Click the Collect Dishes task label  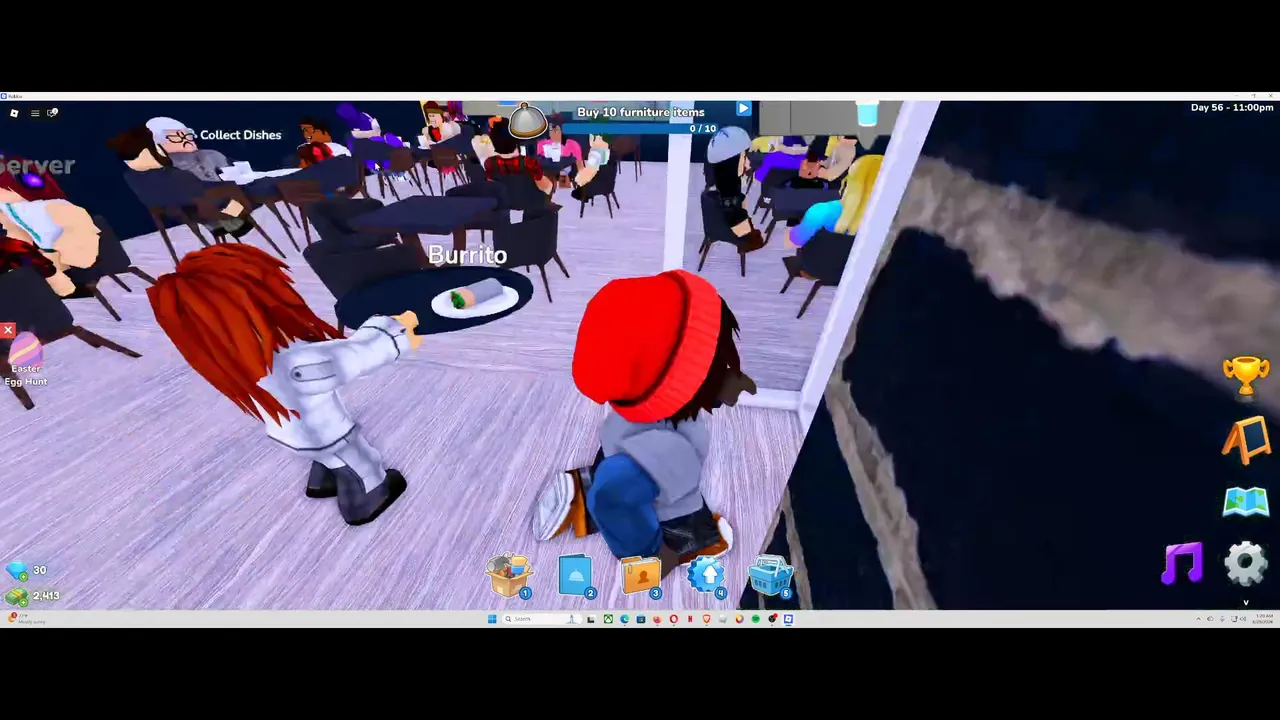pyautogui.click(x=240, y=135)
